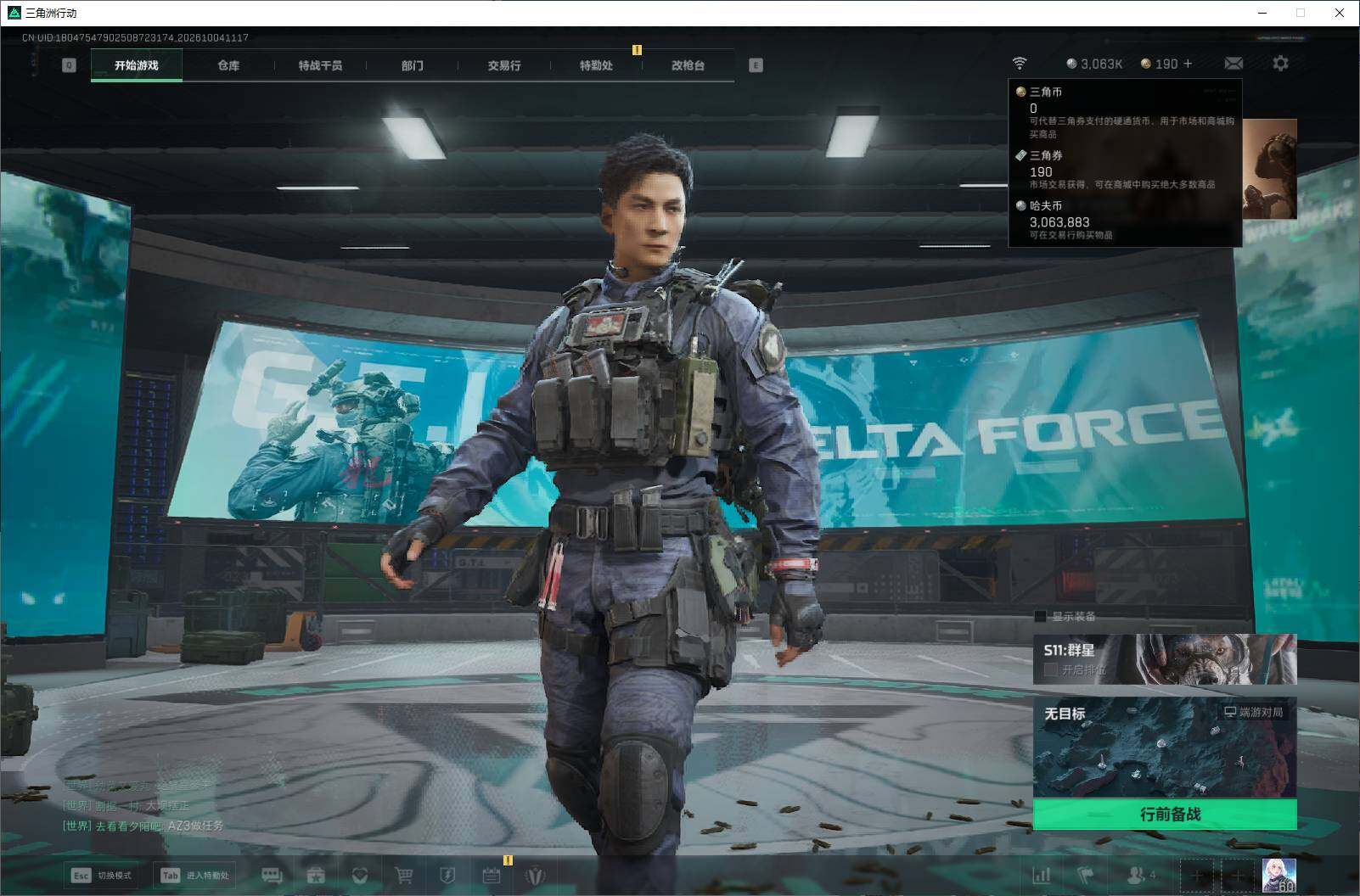Viewport: 1360px width, 896px height.
Task: Click the 三角币 label in currency popup
Action: click(x=1046, y=92)
